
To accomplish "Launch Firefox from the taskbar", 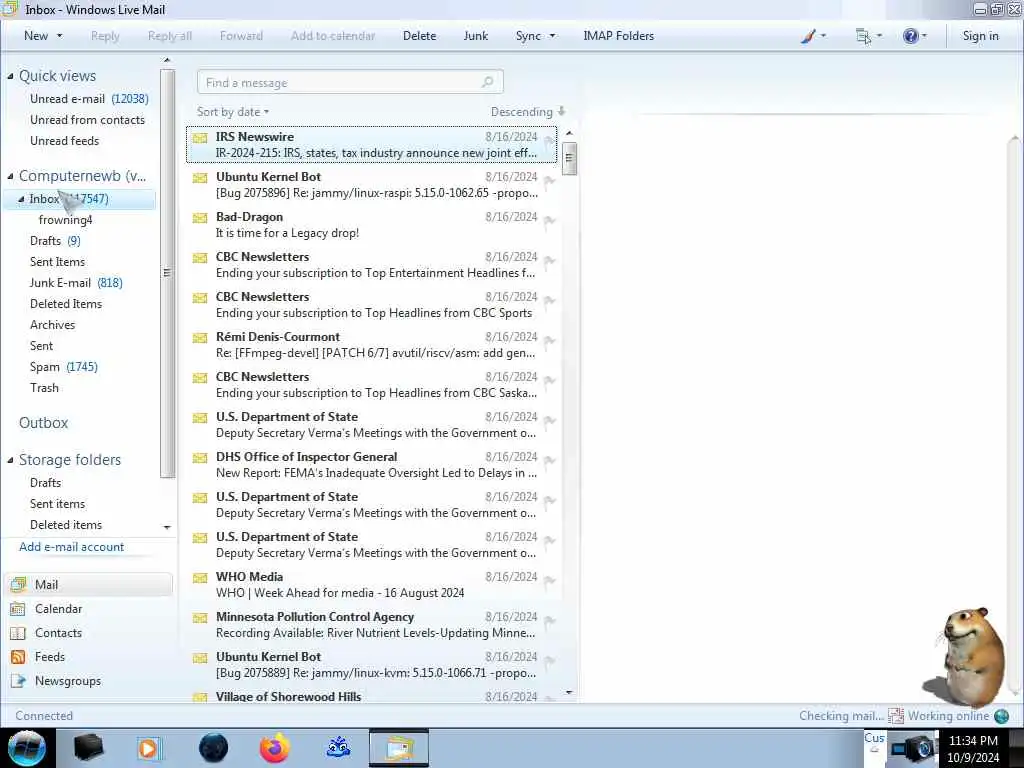I will pos(275,748).
